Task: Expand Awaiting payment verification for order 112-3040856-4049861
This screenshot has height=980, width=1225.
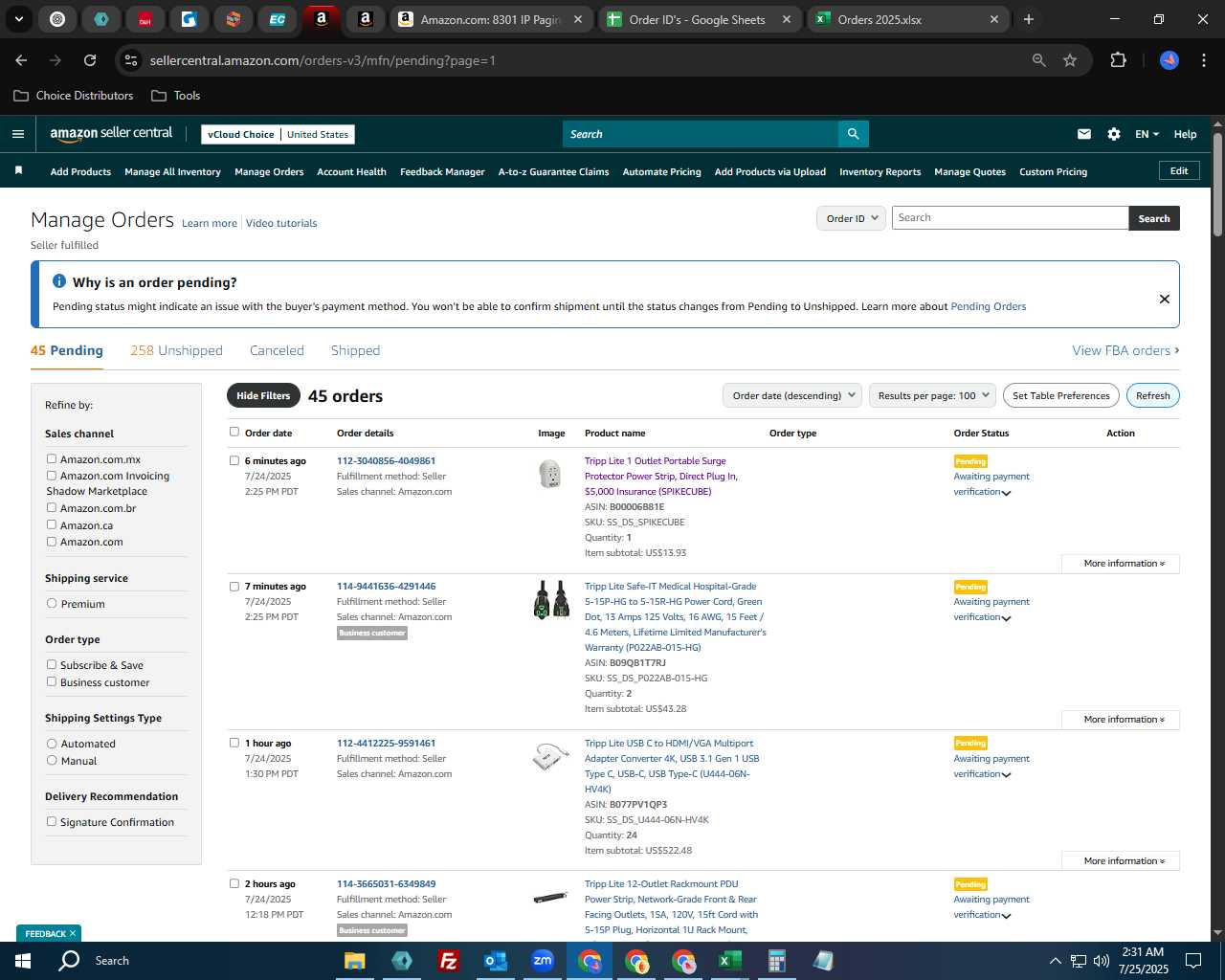Action: [x=1006, y=493]
